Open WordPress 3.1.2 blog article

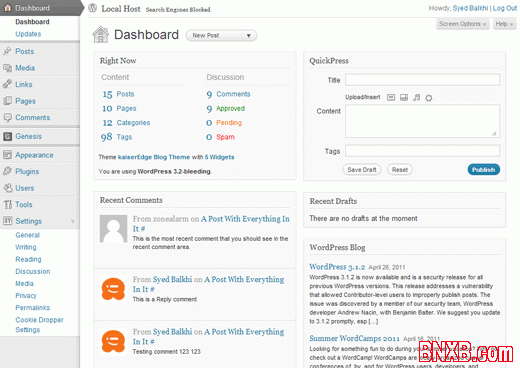(337, 267)
